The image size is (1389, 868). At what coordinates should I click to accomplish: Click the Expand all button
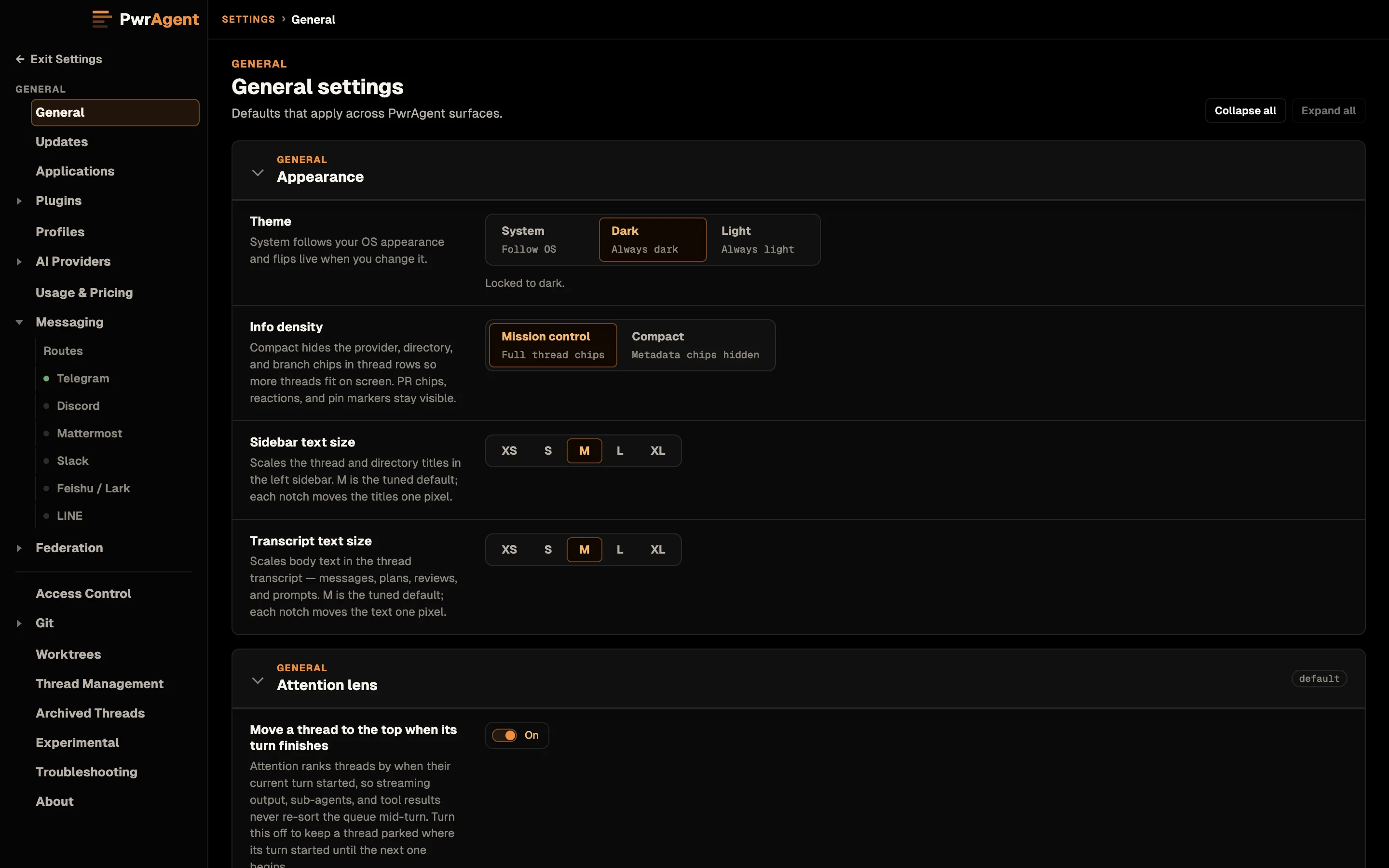pyautogui.click(x=1328, y=111)
